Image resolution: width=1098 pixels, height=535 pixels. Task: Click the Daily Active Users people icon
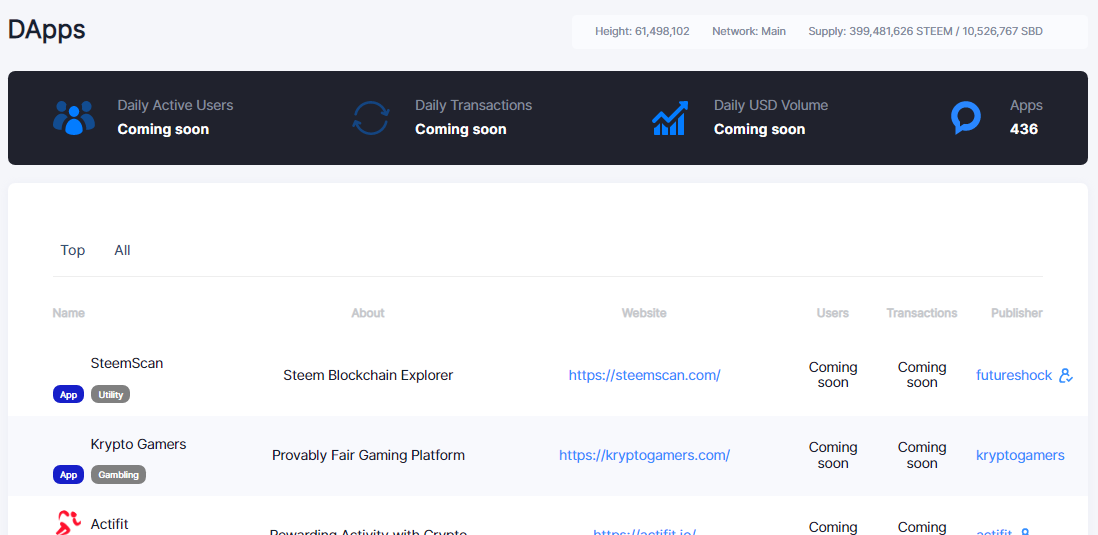(74, 118)
